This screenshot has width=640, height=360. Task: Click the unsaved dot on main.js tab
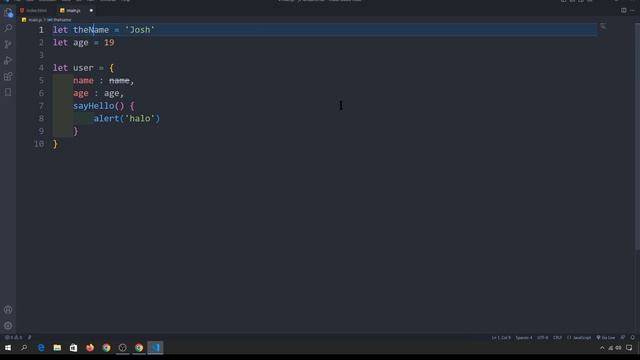[91, 10]
